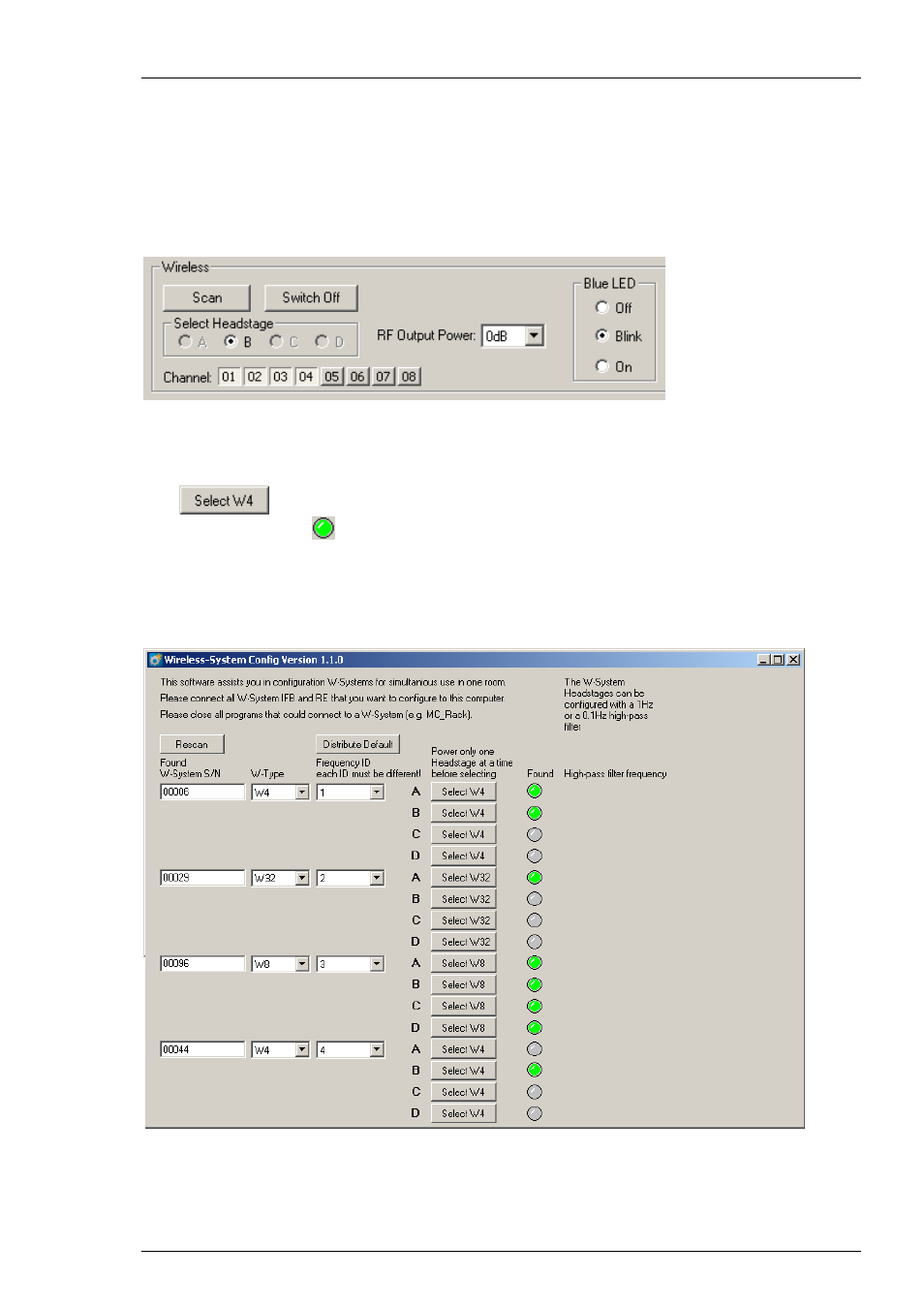Click Select W32 for headstage D

click(x=463, y=942)
